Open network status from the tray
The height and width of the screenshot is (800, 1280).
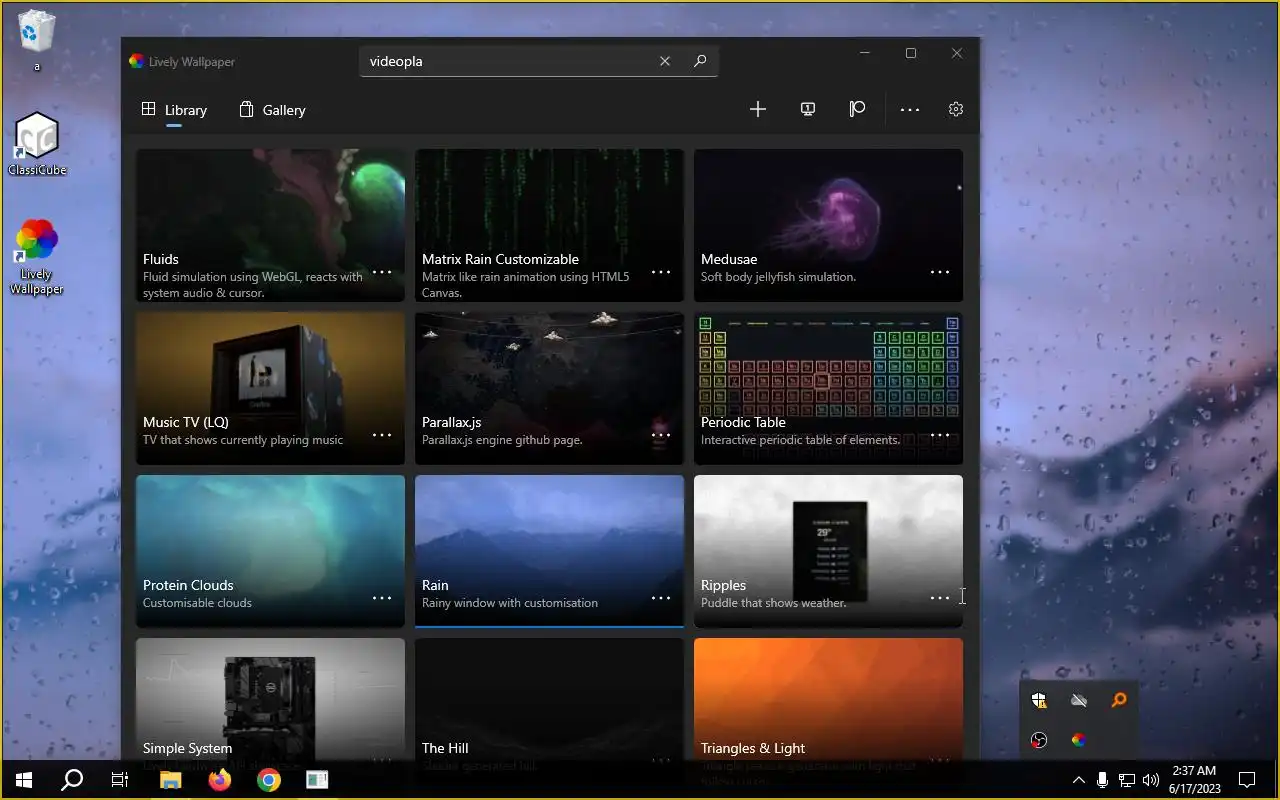click(x=1127, y=780)
